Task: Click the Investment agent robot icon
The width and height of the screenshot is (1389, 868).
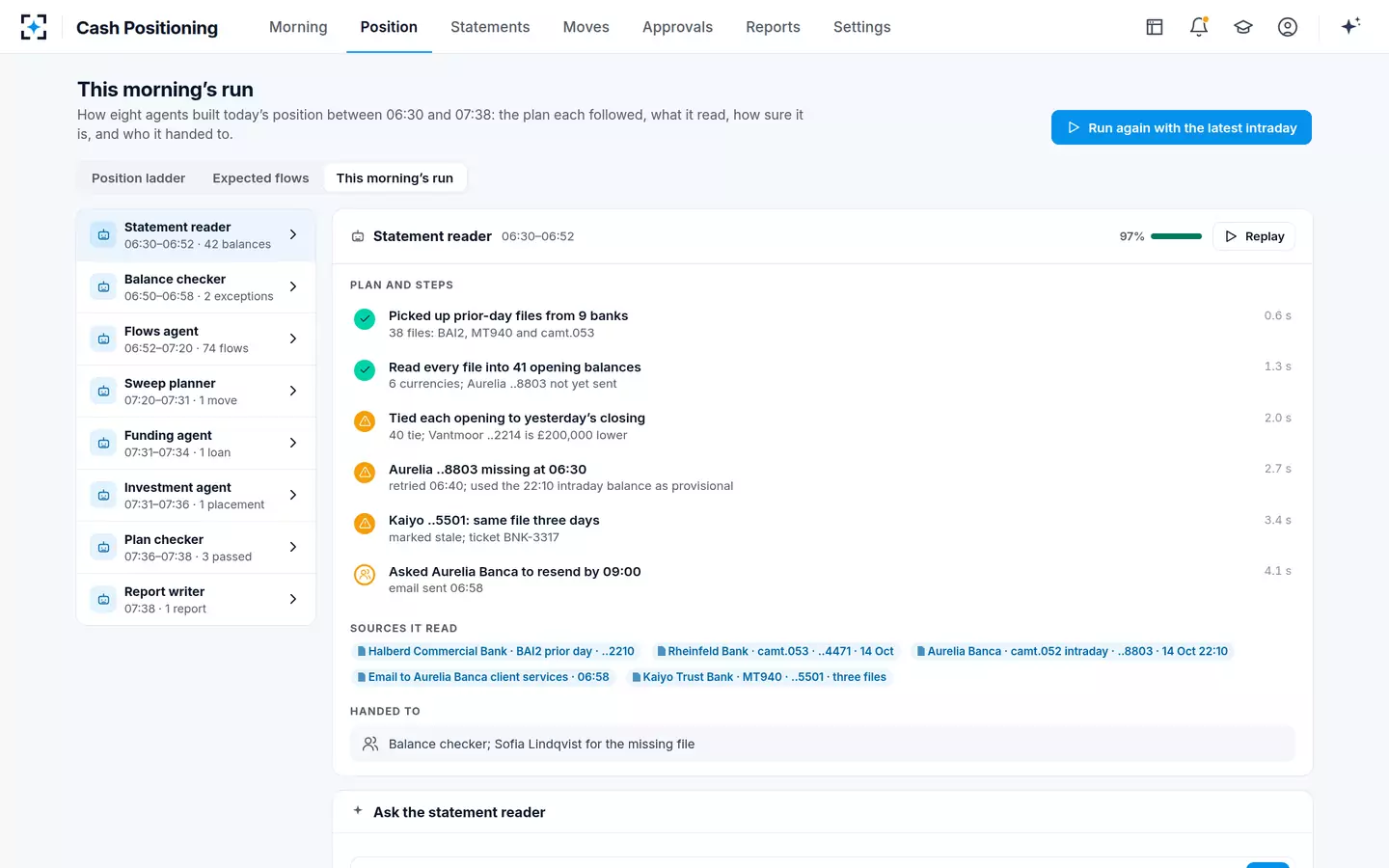Action: (x=103, y=496)
